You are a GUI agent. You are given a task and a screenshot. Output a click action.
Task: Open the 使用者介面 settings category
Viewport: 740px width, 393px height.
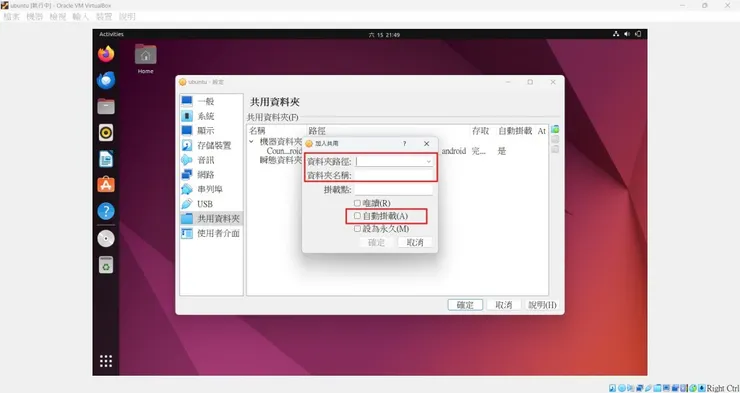pyautogui.click(x=211, y=233)
